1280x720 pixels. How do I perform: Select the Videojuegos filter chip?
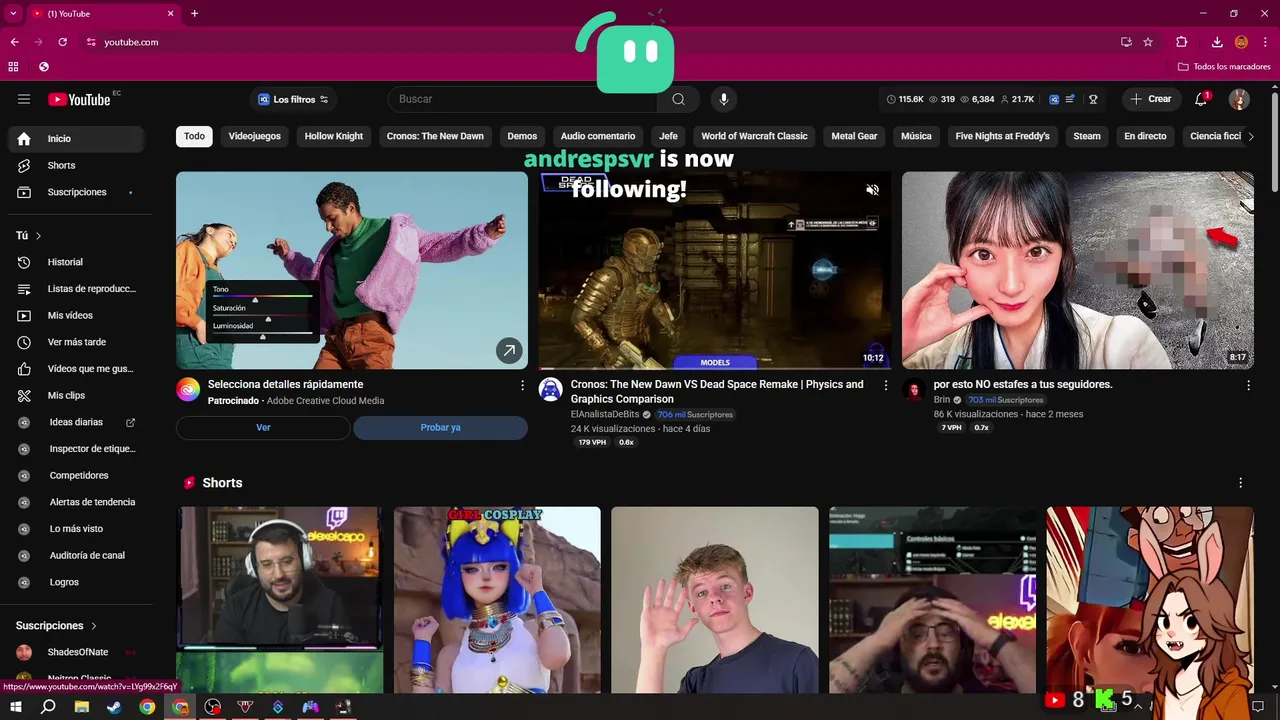coord(255,136)
